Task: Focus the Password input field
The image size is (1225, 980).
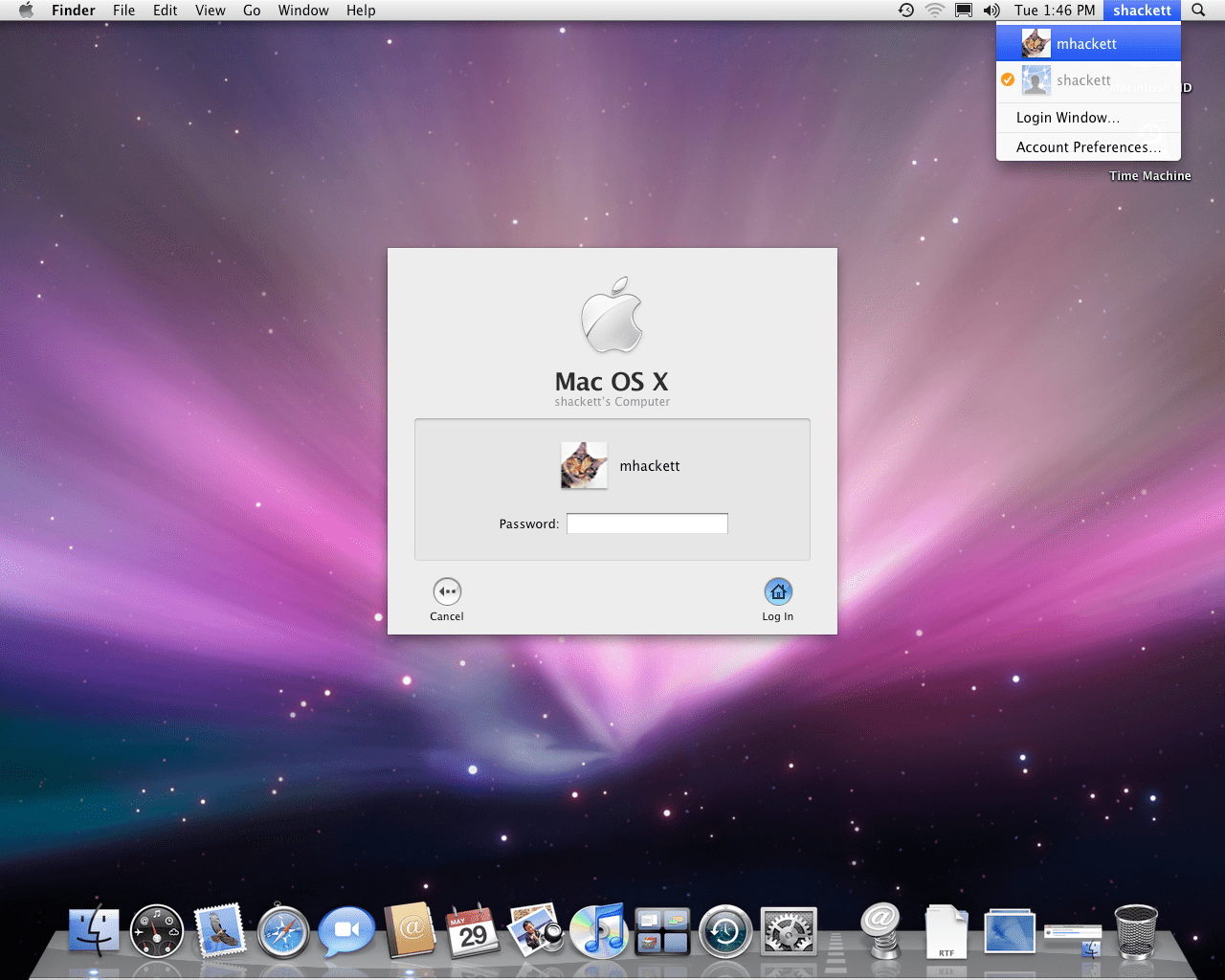Action: (x=647, y=523)
